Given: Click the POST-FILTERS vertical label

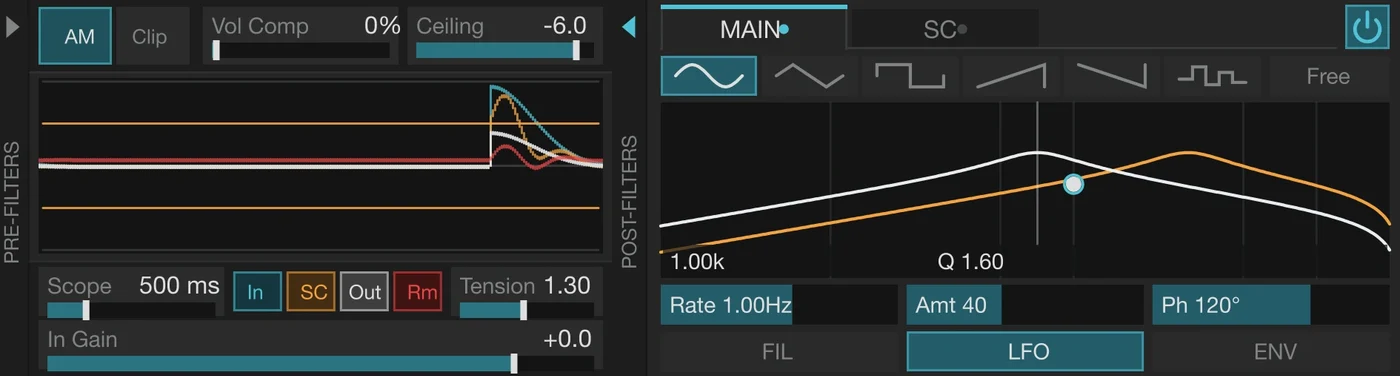Looking at the screenshot, I should click(x=630, y=203).
